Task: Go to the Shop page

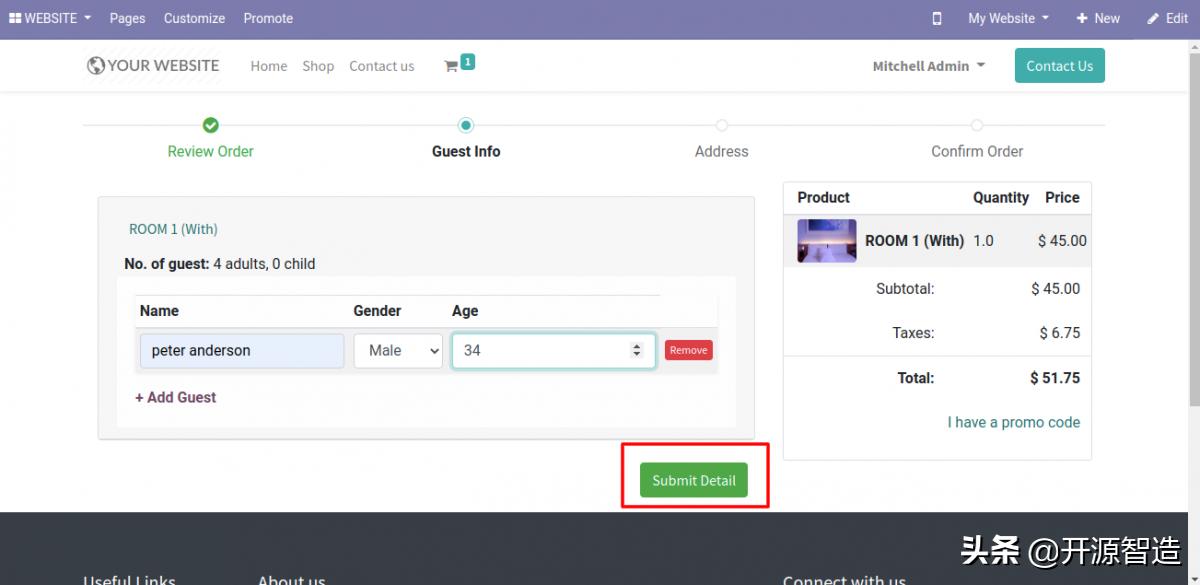Action: [x=318, y=66]
